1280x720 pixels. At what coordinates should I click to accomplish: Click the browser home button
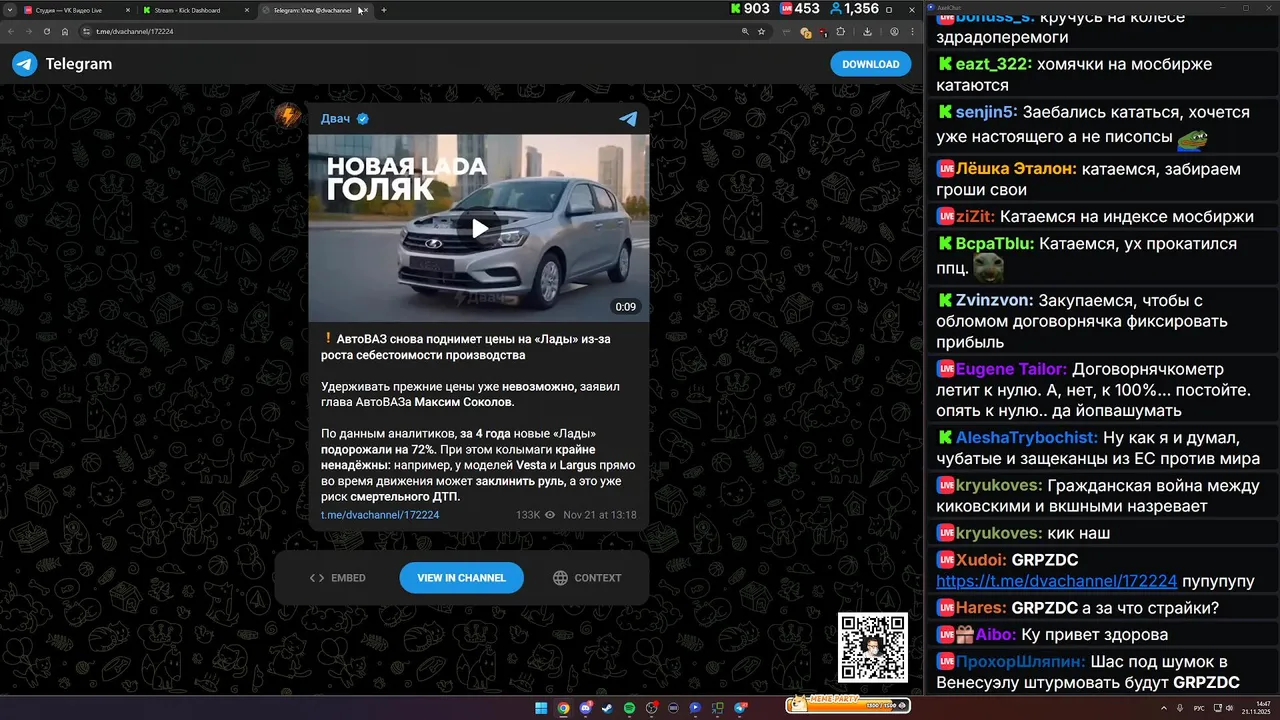pyautogui.click(x=65, y=31)
